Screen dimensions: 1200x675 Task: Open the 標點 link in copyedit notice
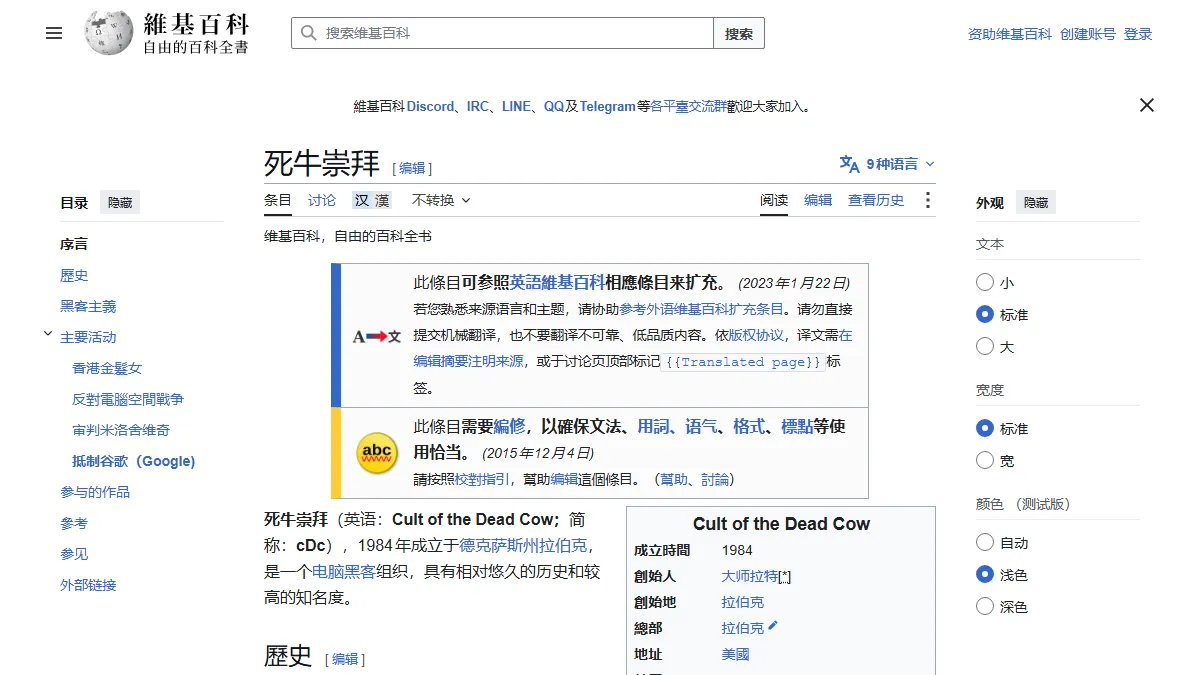(x=797, y=426)
